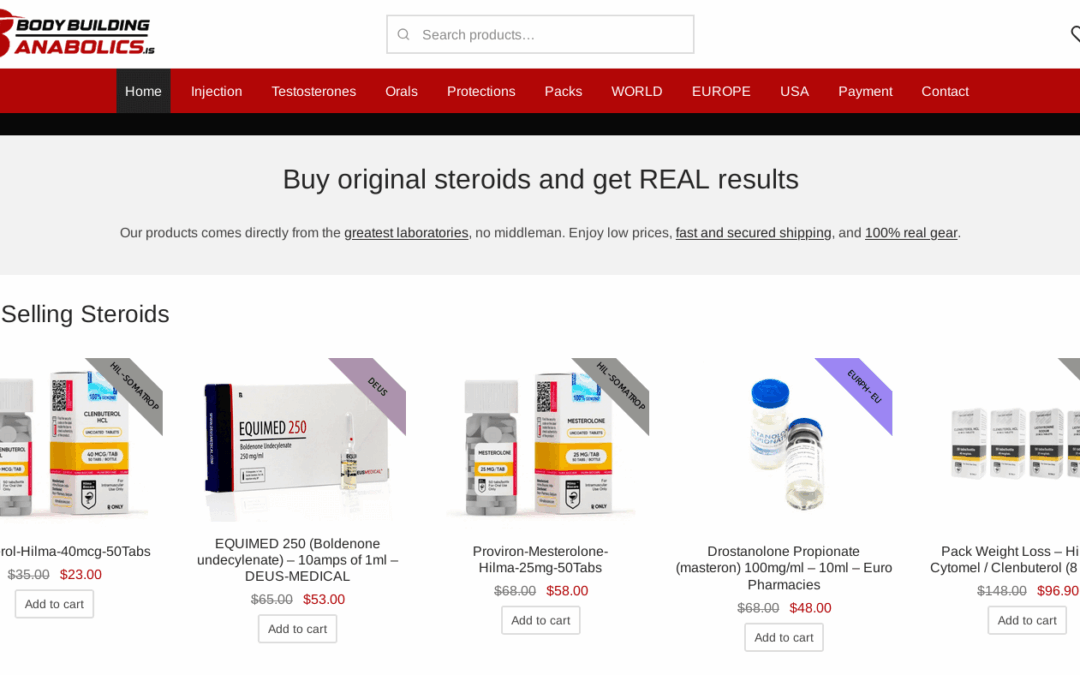Image resolution: width=1080 pixels, height=675 pixels.
Task: Open the EUROPE warehouse menu
Action: point(721,92)
